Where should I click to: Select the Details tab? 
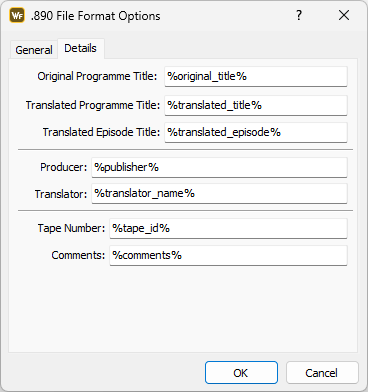80,48
